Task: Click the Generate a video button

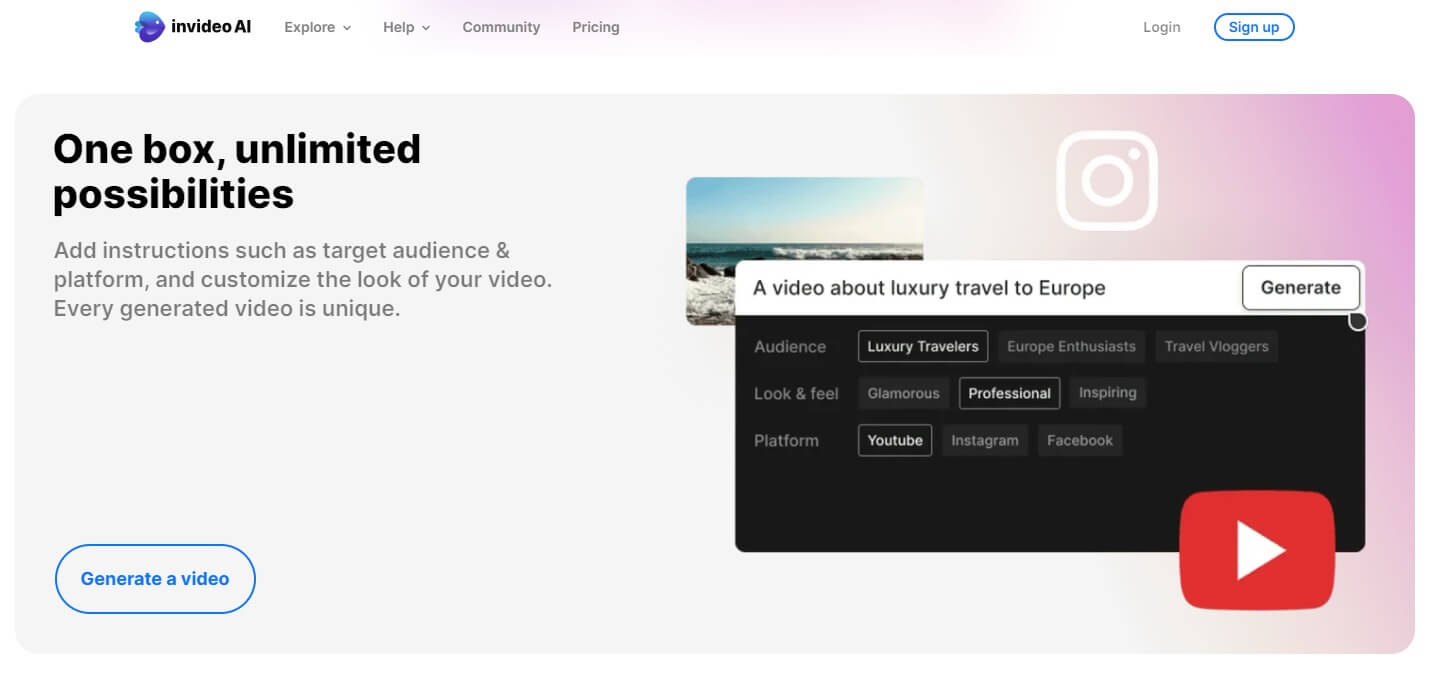Action: (155, 579)
